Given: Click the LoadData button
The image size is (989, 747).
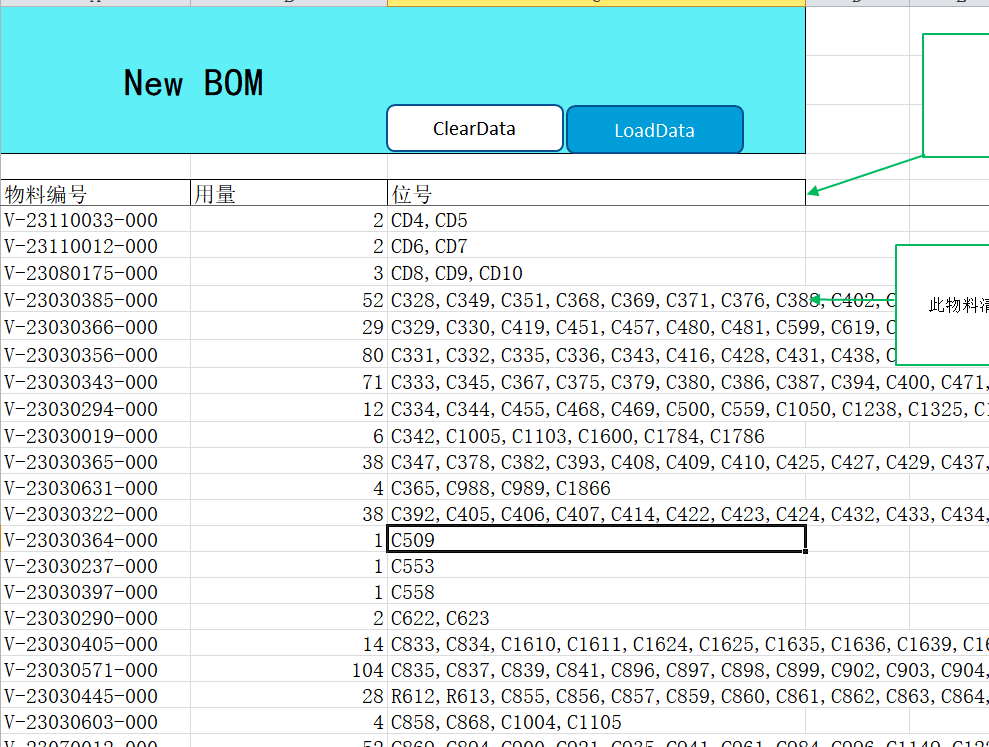Looking at the screenshot, I should point(655,130).
